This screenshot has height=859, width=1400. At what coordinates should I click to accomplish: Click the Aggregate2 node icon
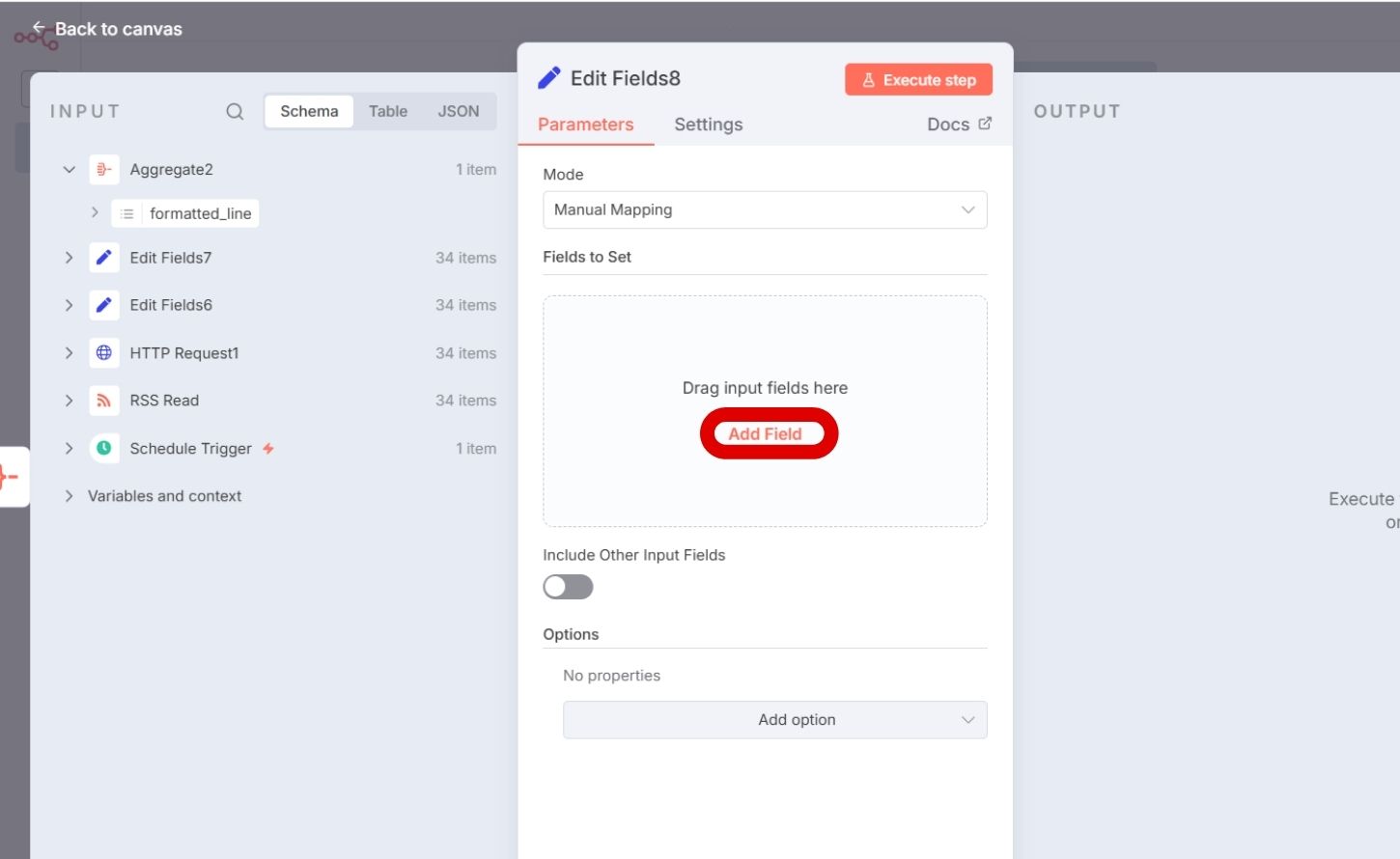tap(105, 169)
